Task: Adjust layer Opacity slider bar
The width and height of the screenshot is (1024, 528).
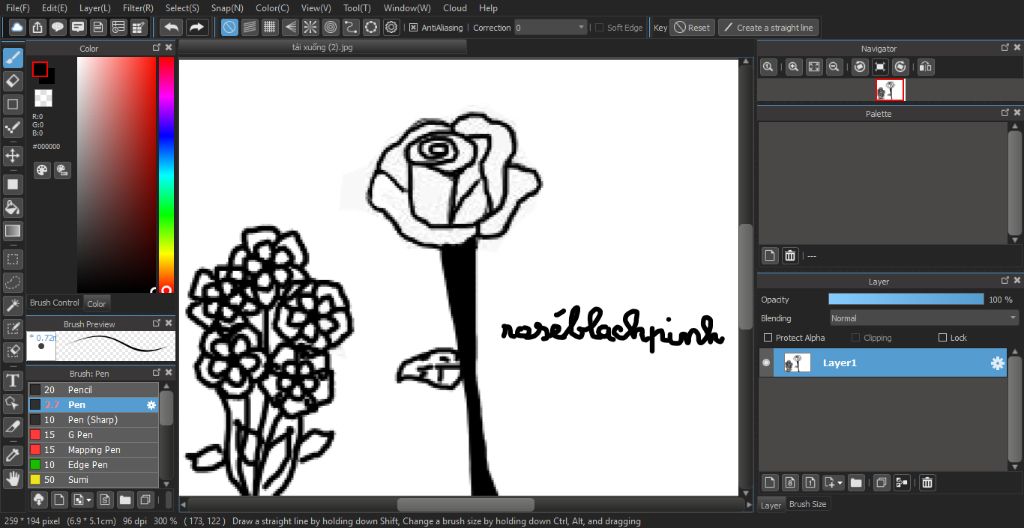Action: coord(906,299)
